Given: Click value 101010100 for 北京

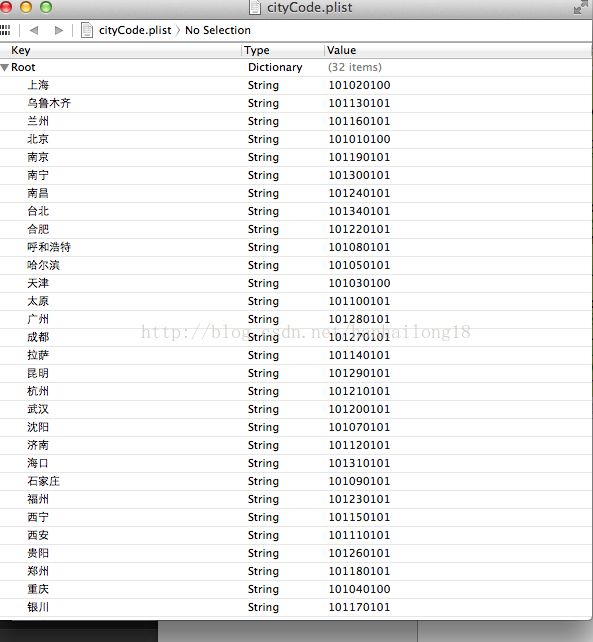Looking at the screenshot, I should click(360, 139).
